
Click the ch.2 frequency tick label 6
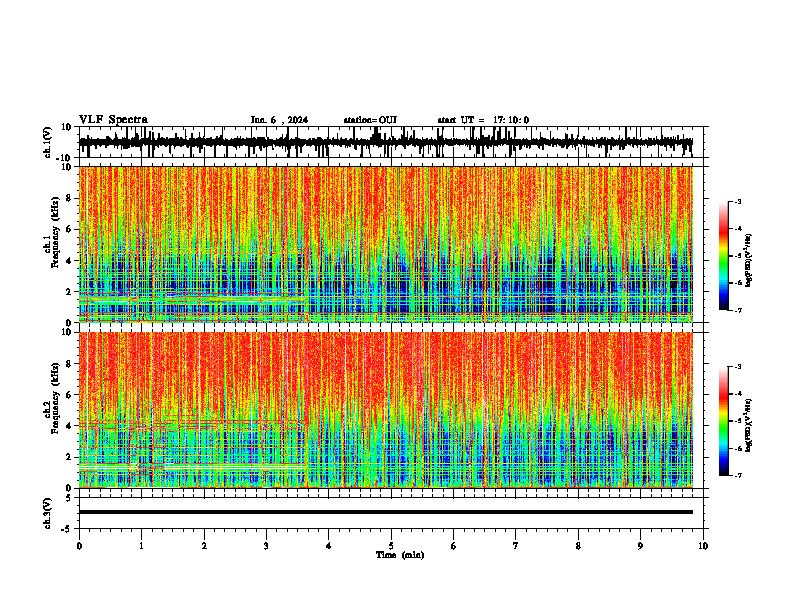pos(71,395)
